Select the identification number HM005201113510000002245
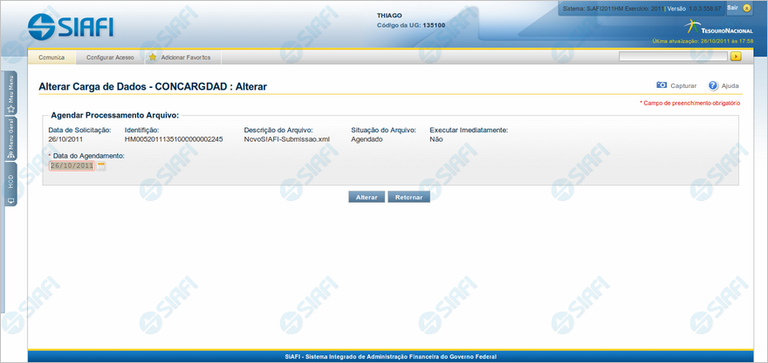This screenshot has width=768, height=363. (174, 140)
